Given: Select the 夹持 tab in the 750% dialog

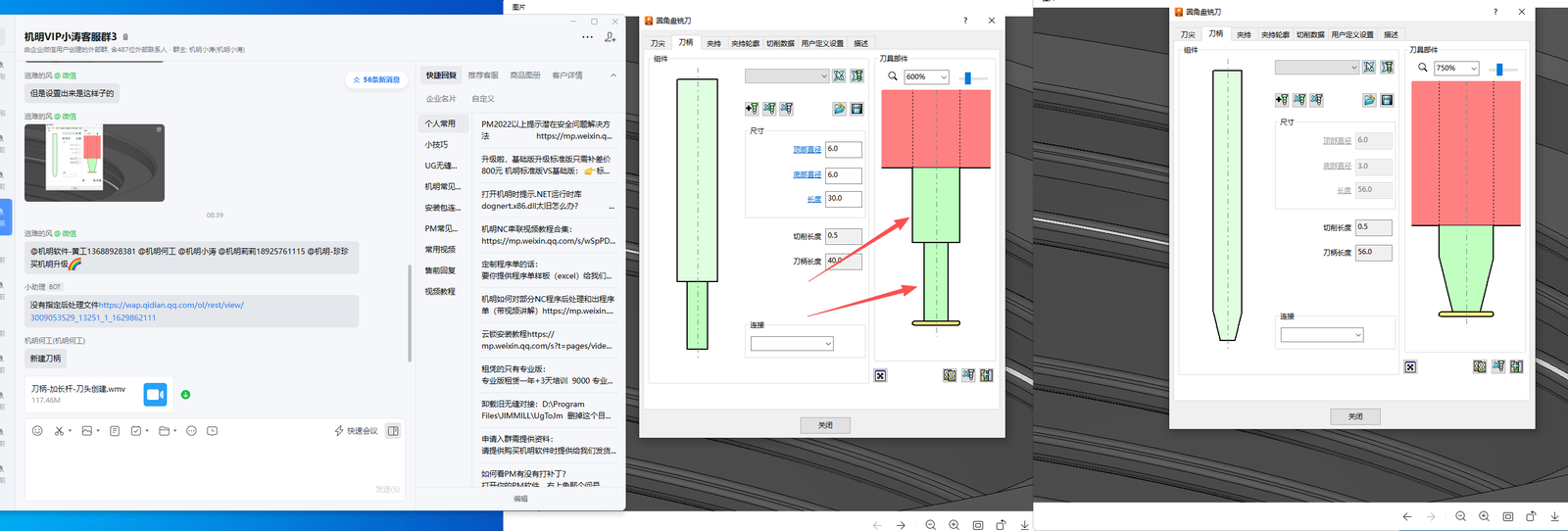Looking at the screenshot, I should point(1244,34).
